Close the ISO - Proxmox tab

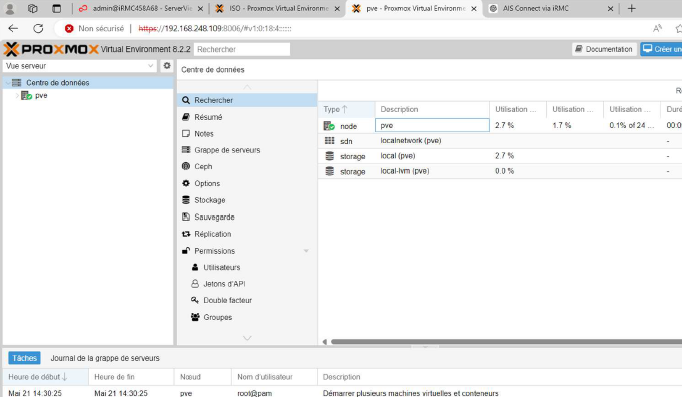(337, 9)
